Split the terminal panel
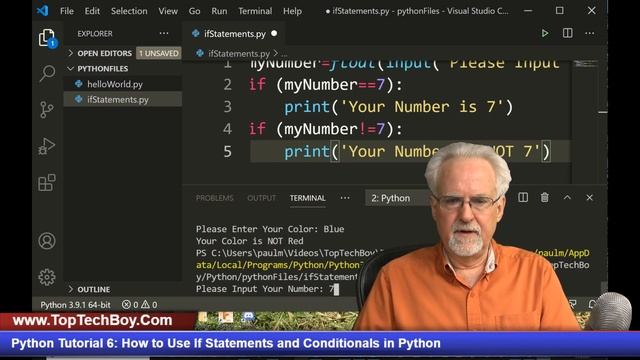 (523, 198)
